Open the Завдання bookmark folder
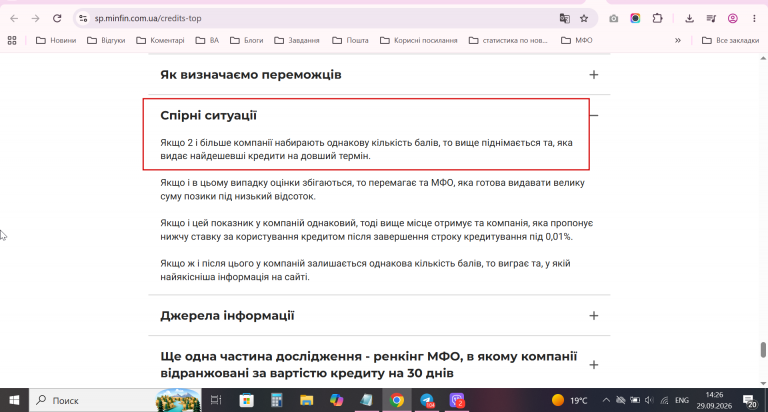The width and height of the screenshot is (768, 412). [x=297, y=40]
